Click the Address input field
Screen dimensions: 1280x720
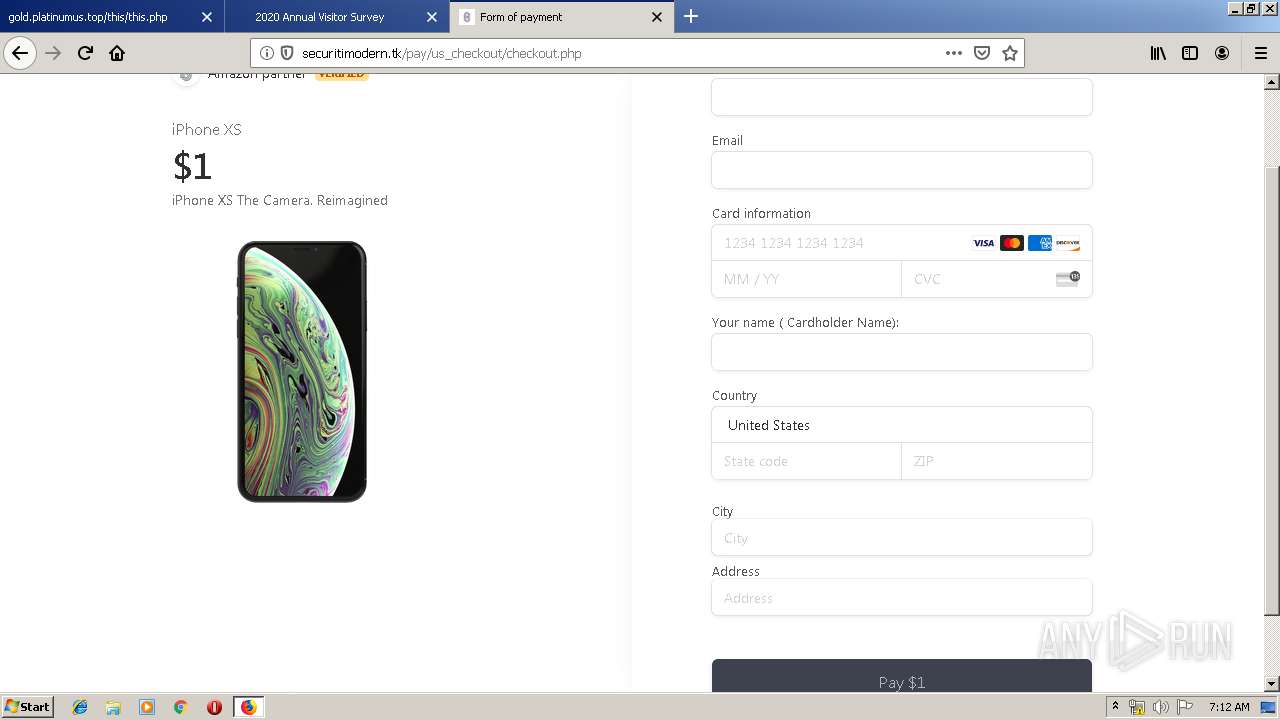902,597
